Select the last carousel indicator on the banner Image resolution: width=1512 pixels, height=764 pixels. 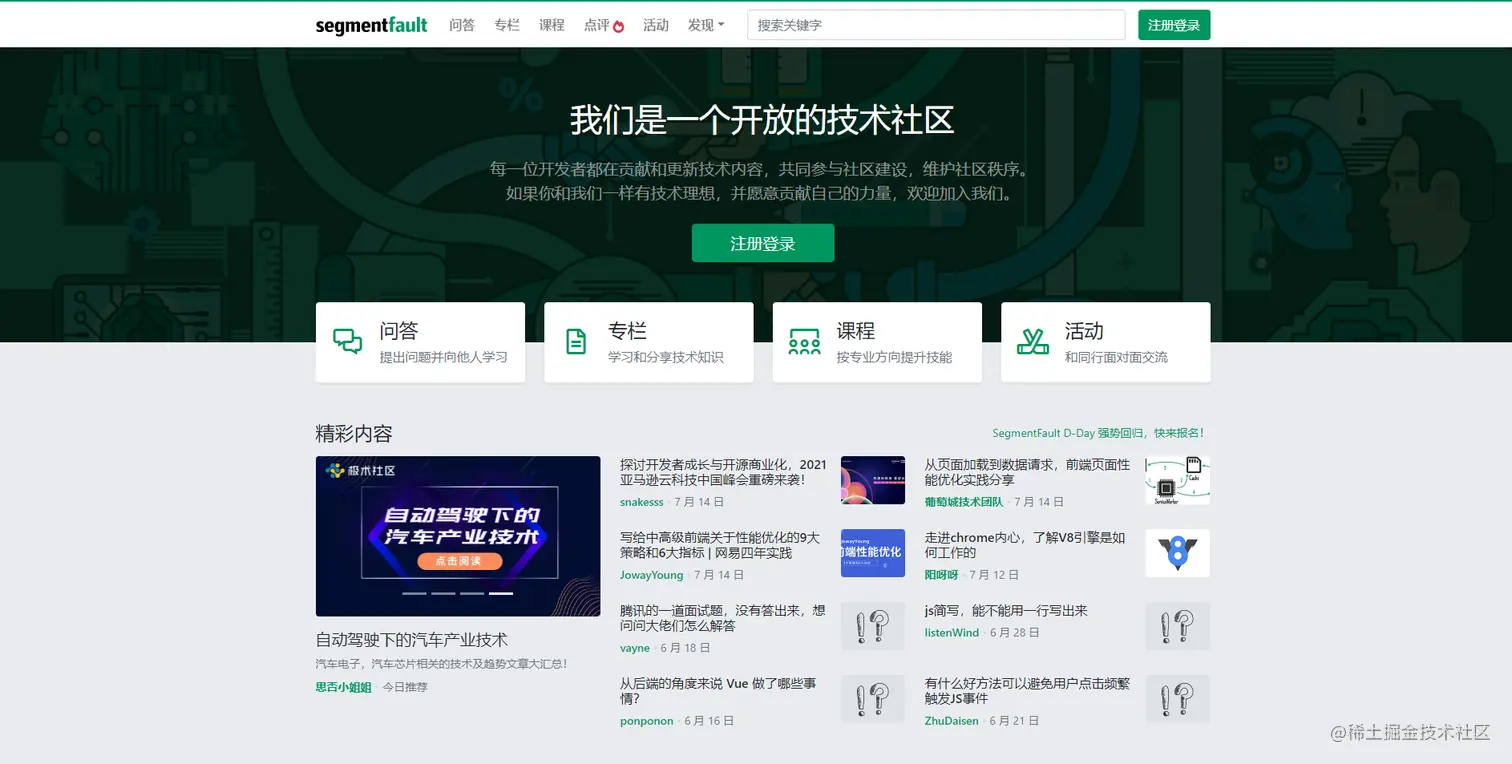pyautogui.click(x=501, y=593)
